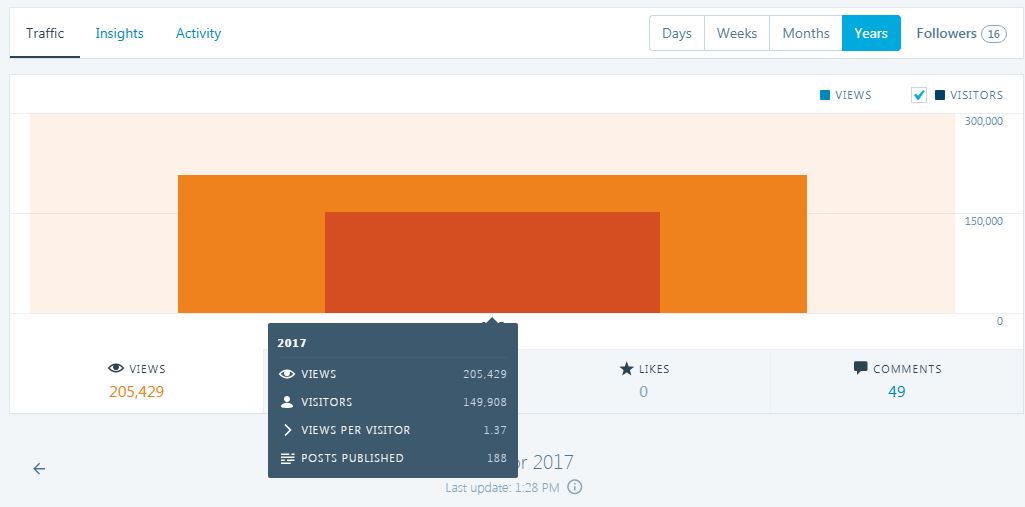The image size is (1025, 507).
Task: Switch to the Traffic tab
Action: click(45, 33)
